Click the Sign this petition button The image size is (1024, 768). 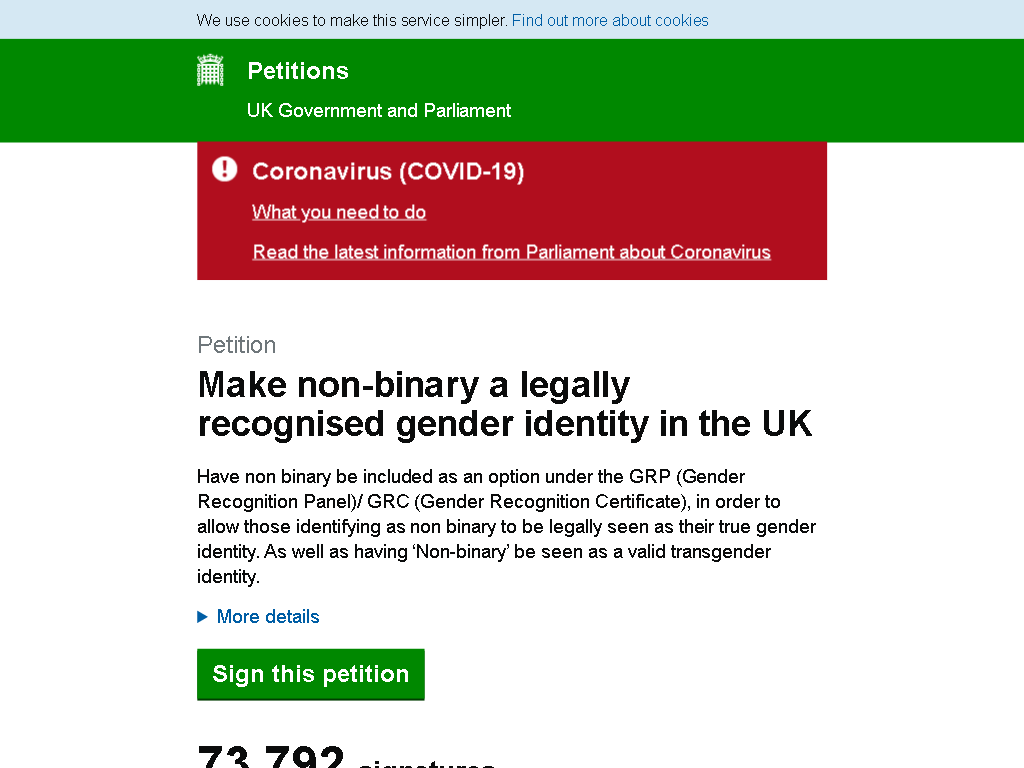pyautogui.click(x=311, y=674)
